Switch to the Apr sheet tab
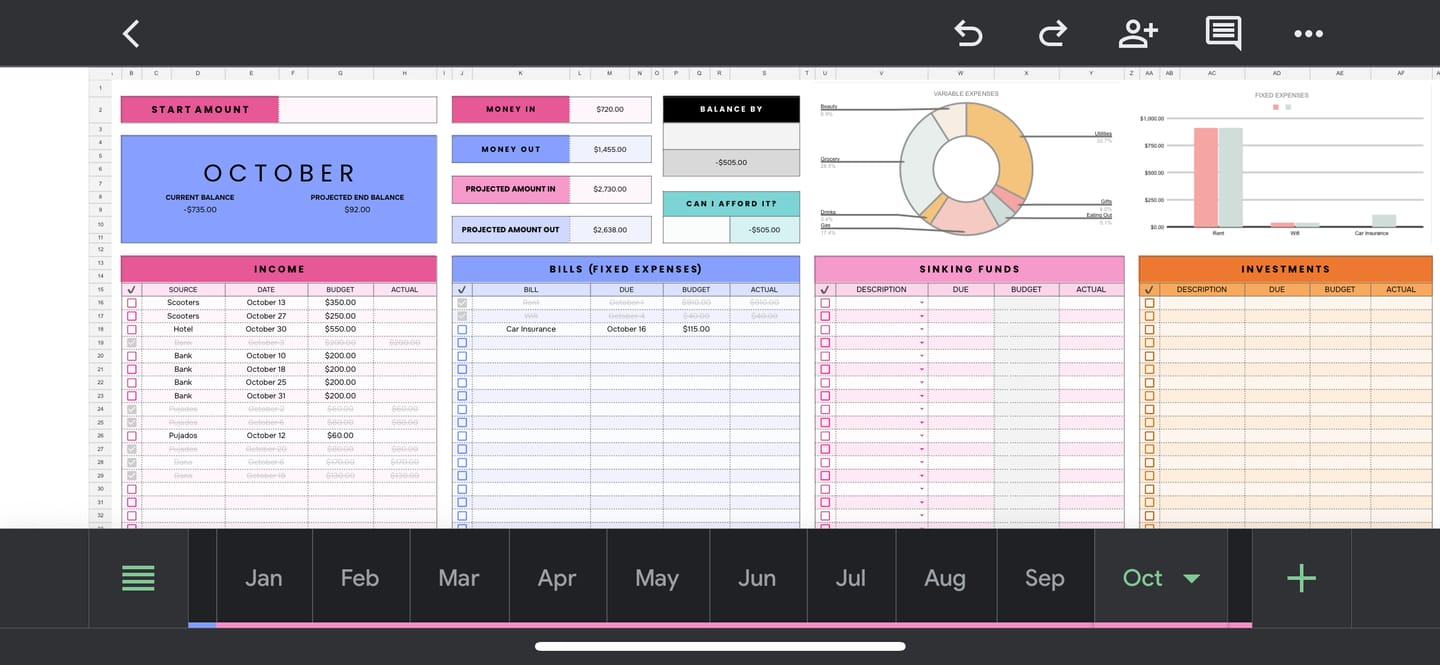1440x665 pixels. pyautogui.click(x=557, y=578)
